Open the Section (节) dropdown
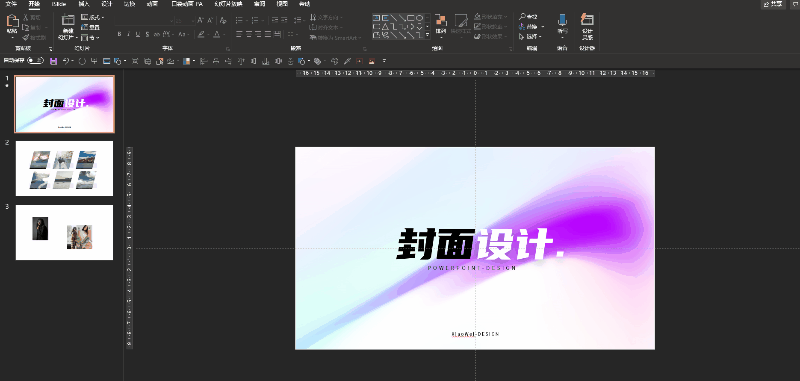Viewport: 800px width, 381px height. pyautogui.click(x=90, y=38)
